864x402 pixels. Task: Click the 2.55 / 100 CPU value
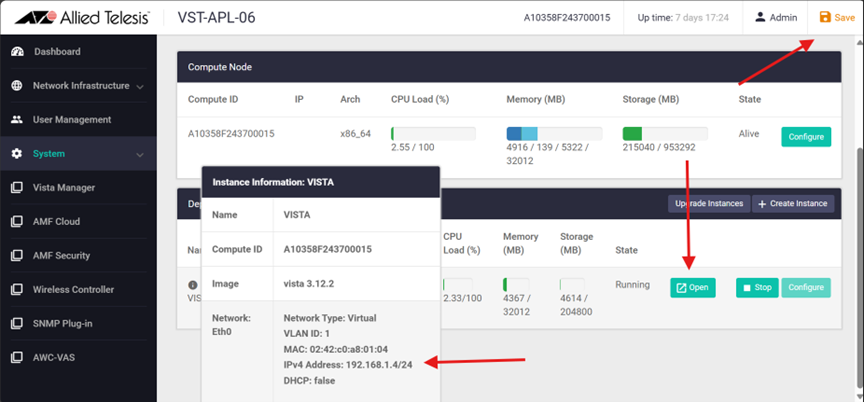pyautogui.click(x=413, y=148)
